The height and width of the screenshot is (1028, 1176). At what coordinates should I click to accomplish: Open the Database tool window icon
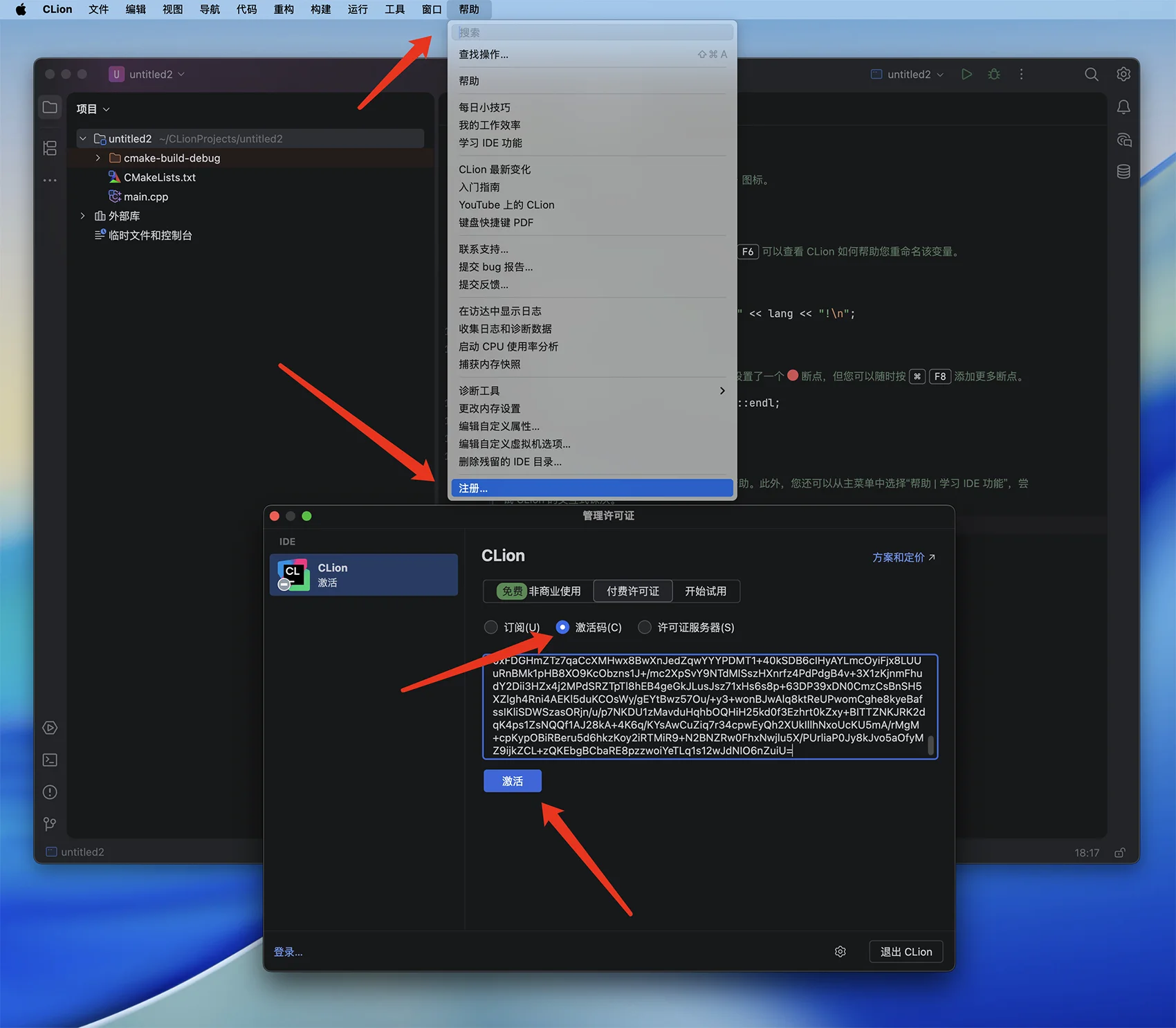(x=1123, y=172)
